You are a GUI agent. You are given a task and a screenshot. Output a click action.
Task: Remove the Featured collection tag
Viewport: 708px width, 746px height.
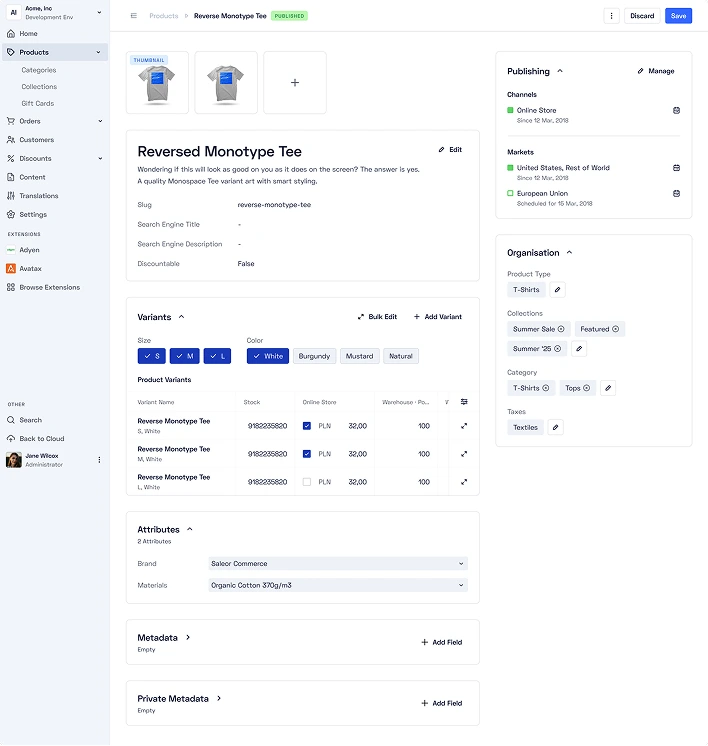pyautogui.click(x=616, y=329)
